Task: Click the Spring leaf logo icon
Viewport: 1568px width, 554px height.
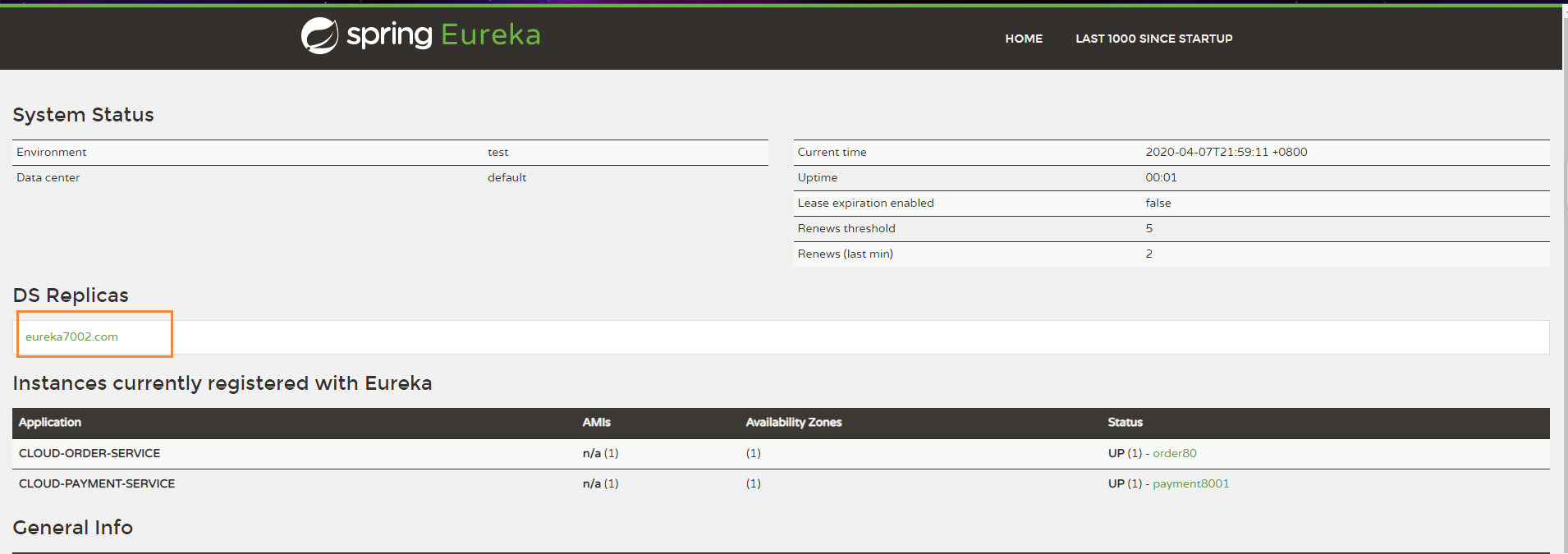Action: pos(319,36)
